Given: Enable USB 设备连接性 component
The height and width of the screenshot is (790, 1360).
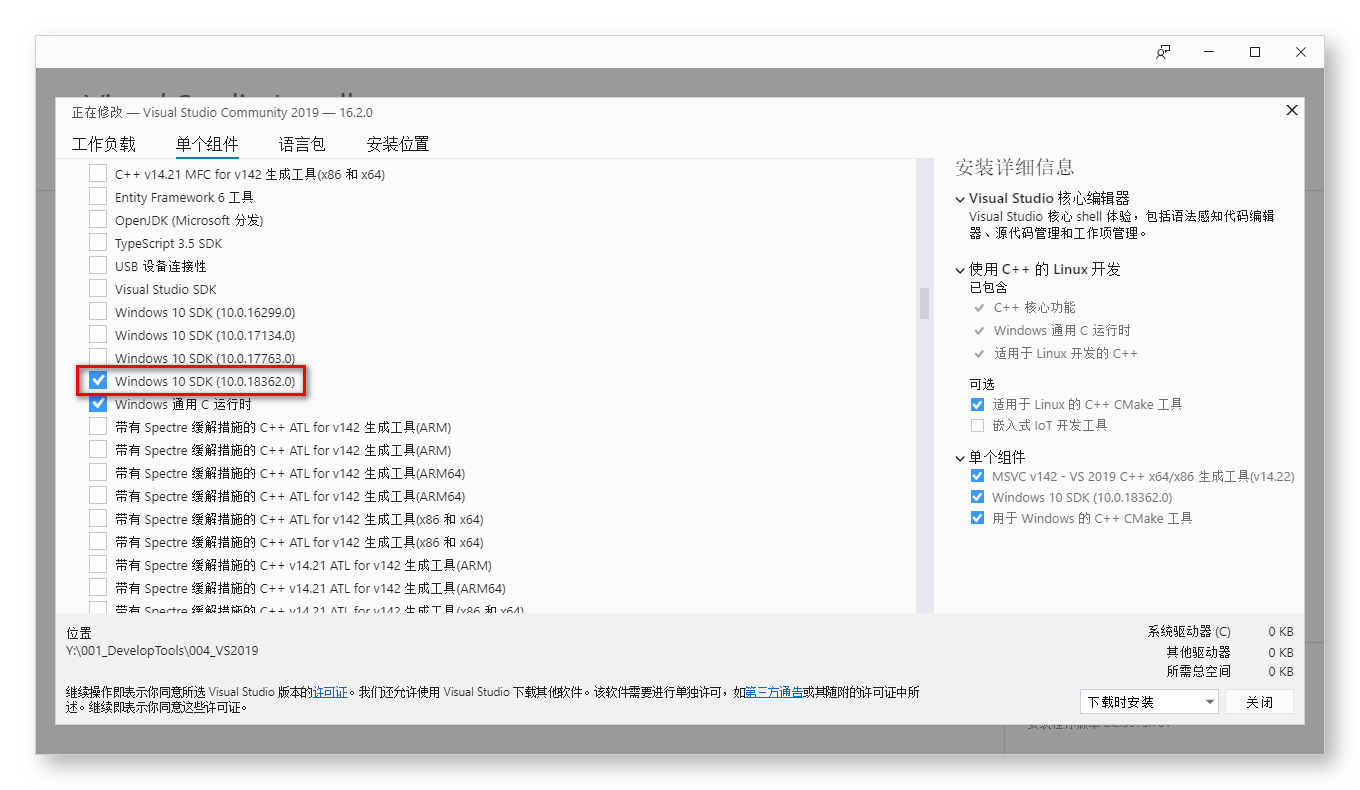Looking at the screenshot, I should click(x=97, y=265).
